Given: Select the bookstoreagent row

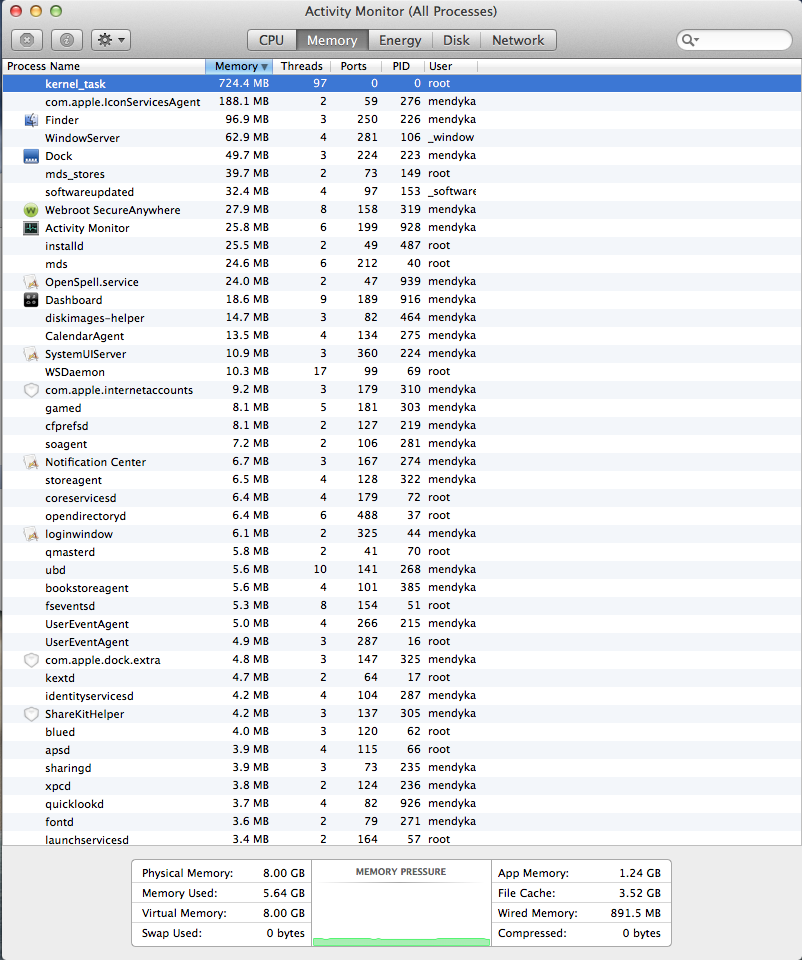Looking at the screenshot, I should click(x=402, y=588).
